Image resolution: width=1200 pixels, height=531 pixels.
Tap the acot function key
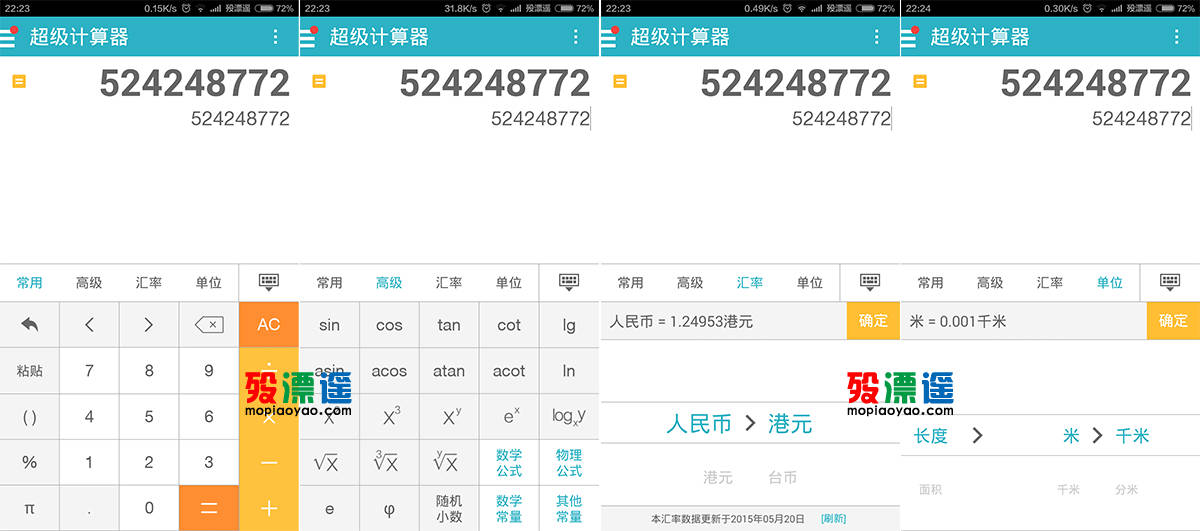pyautogui.click(x=509, y=371)
